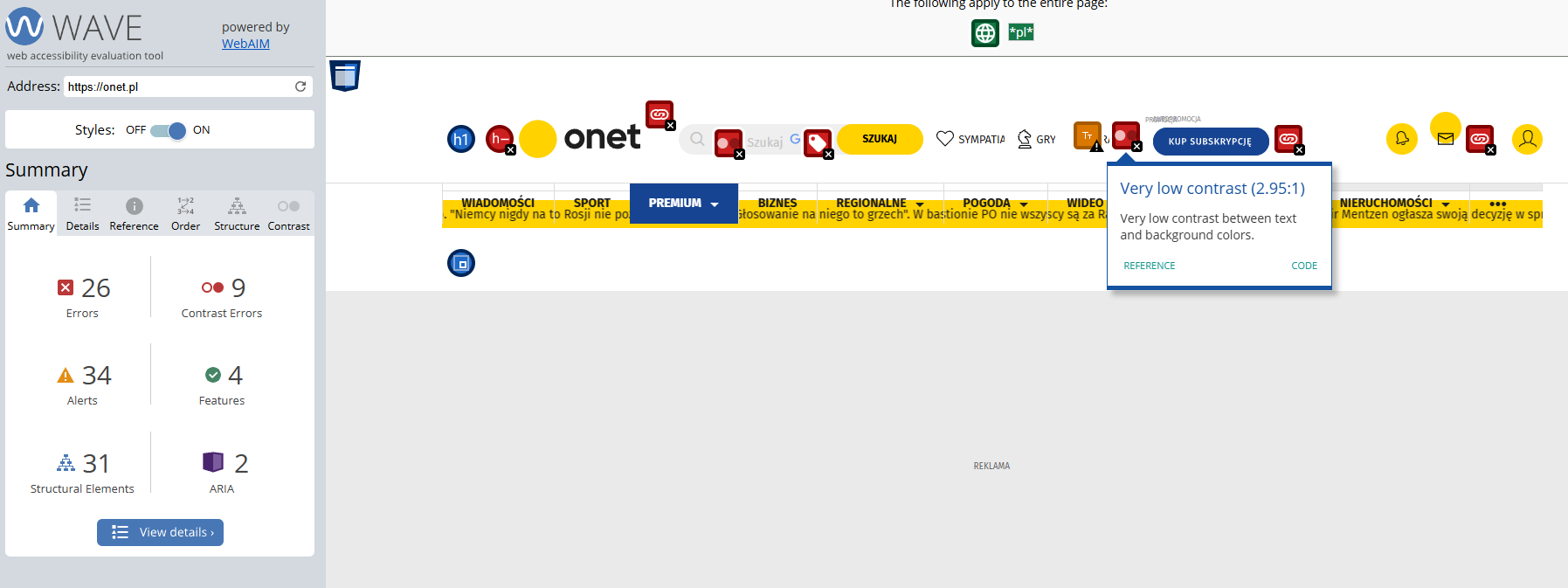The width and height of the screenshot is (1568, 588).
Task: Open the REFERENCE link in the tooltip
Action: click(x=1149, y=266)
